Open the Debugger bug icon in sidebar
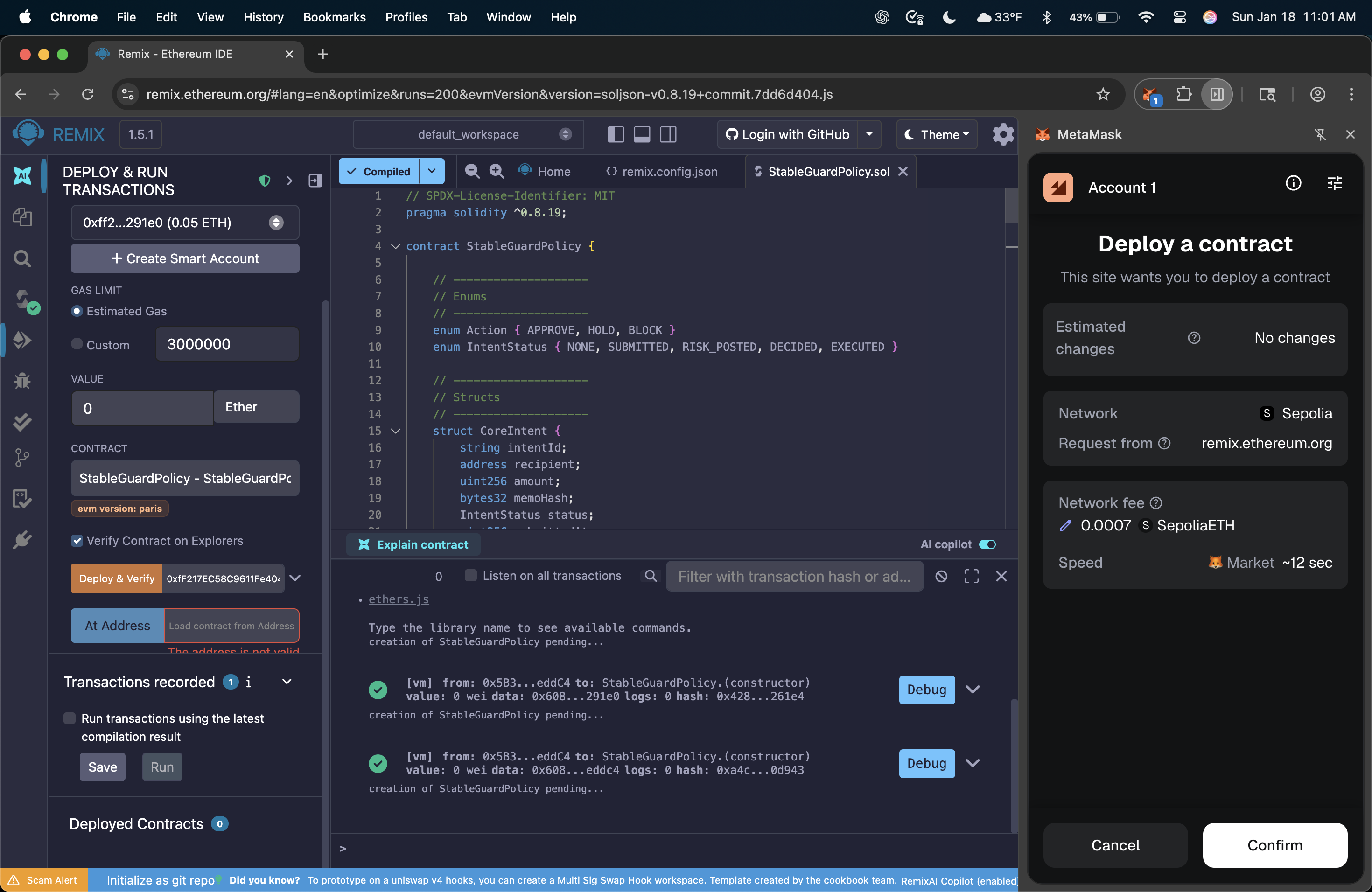Image resolution: width=1372 pixels, height=892 pixels. (x=22, y=380)
